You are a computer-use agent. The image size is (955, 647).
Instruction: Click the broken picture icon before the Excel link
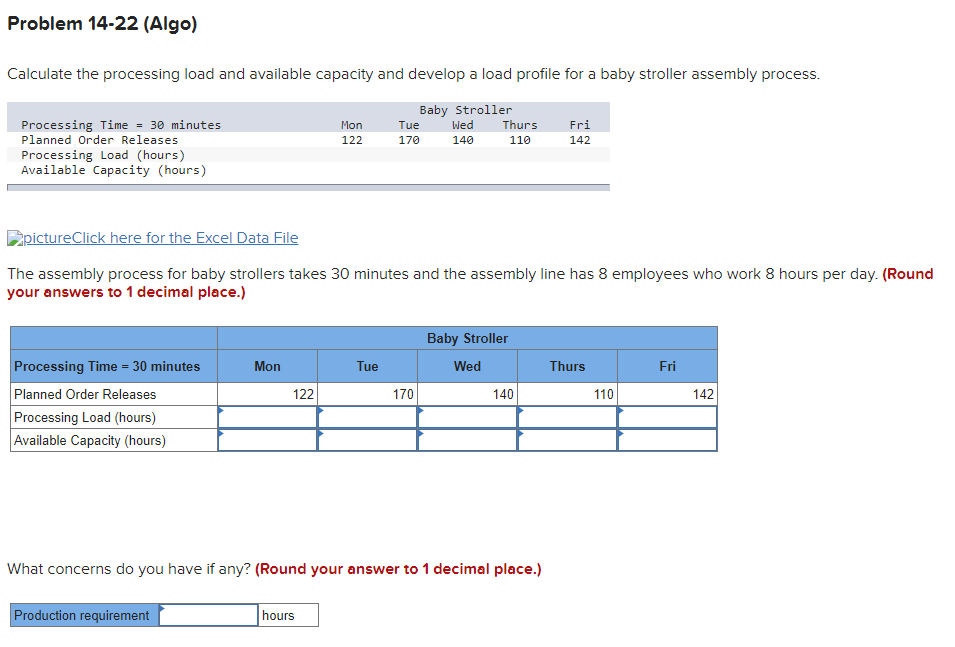click(x=14, y=237)
